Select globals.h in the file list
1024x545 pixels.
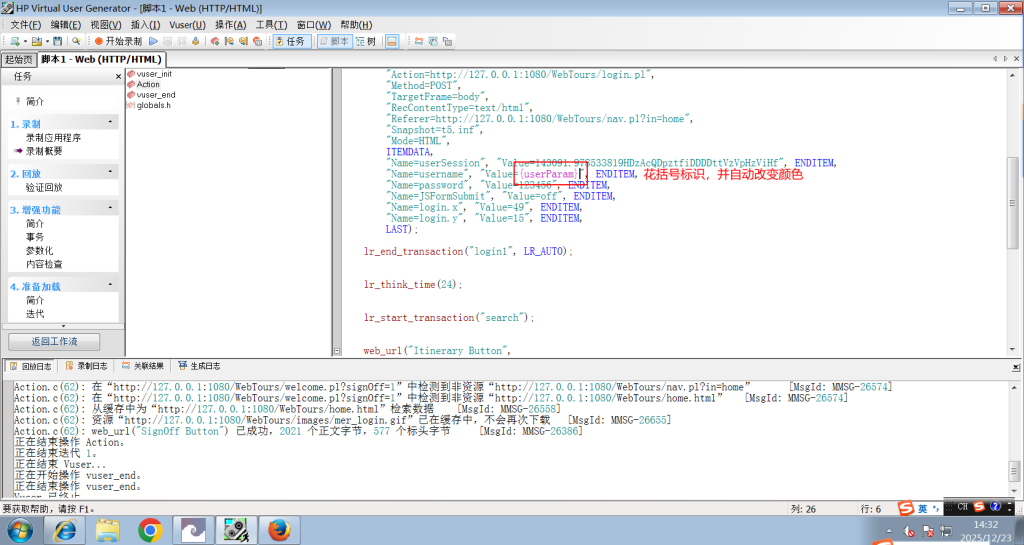coord(153,105)
